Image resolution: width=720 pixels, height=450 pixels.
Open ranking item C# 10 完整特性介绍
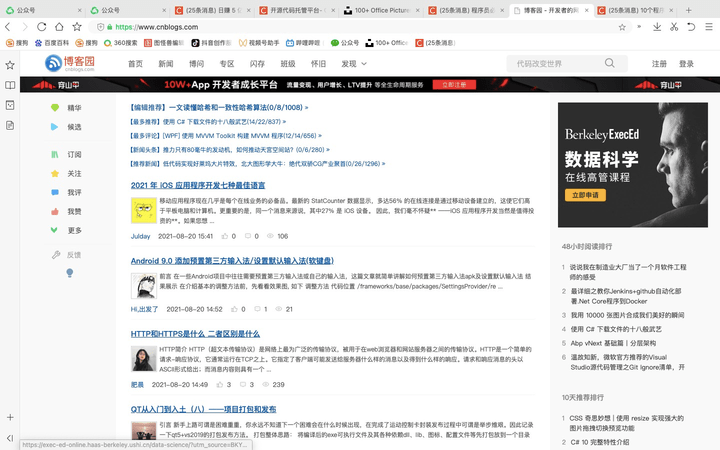pos(600,442)
